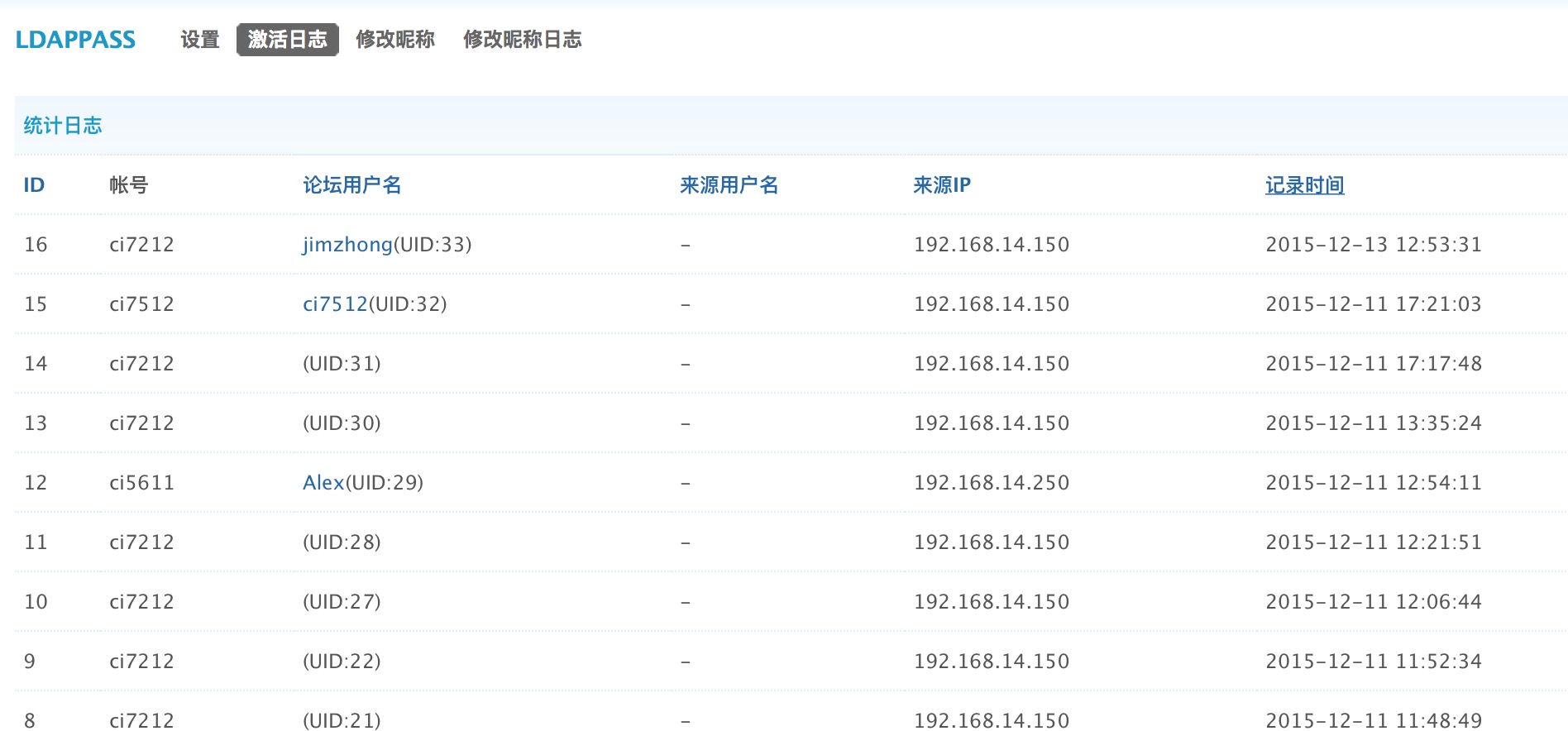Click IP 192.168.14.150 in row 13
Image resolution: width=1568 pixels, height=731 pixels.
[992, 423]
